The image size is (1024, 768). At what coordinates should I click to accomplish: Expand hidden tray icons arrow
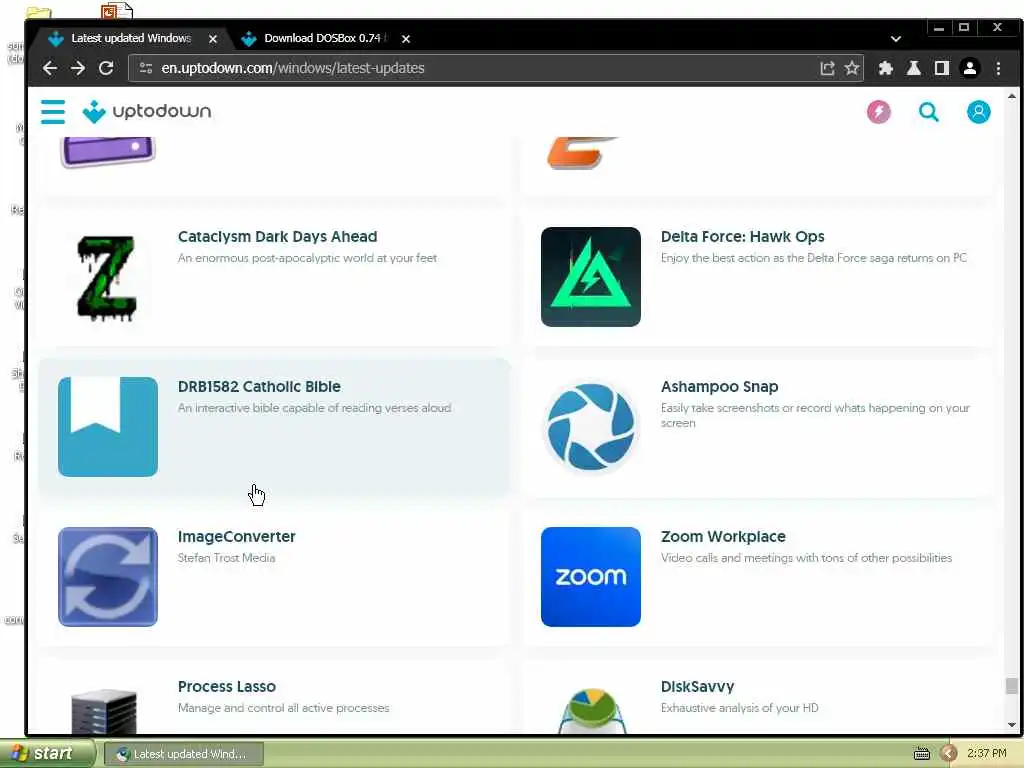coord(949,754)
